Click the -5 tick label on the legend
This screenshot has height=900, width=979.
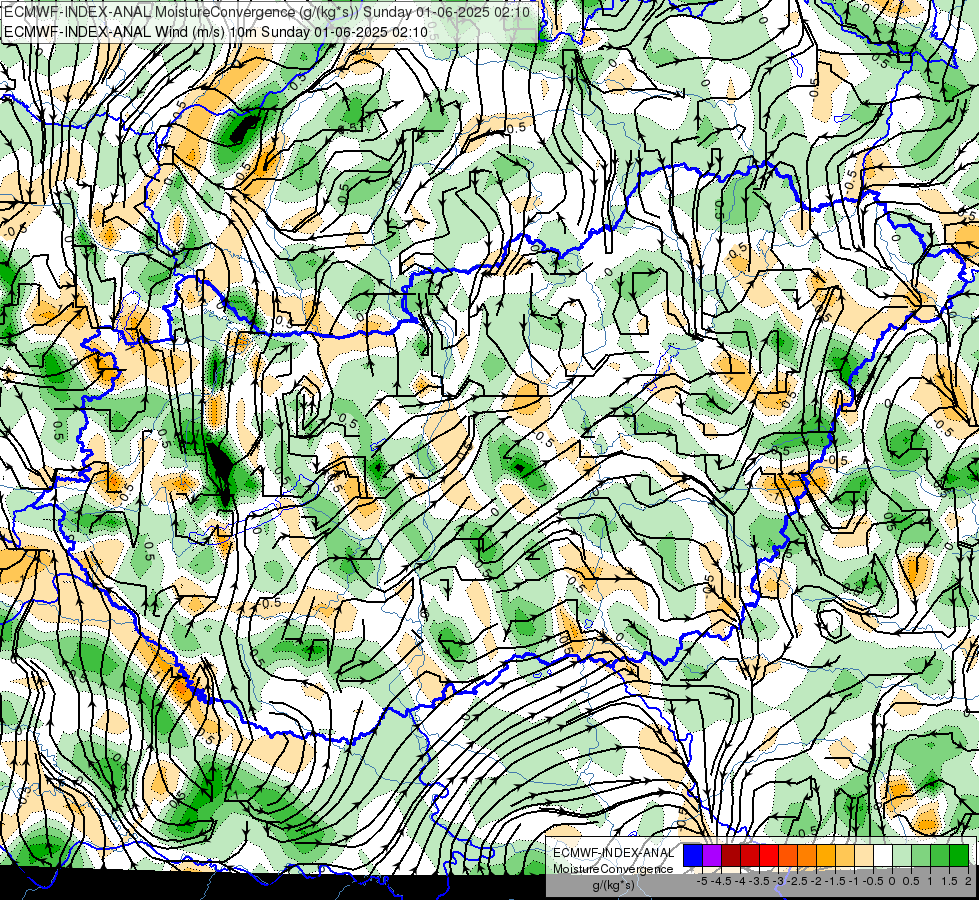(702, 881)
